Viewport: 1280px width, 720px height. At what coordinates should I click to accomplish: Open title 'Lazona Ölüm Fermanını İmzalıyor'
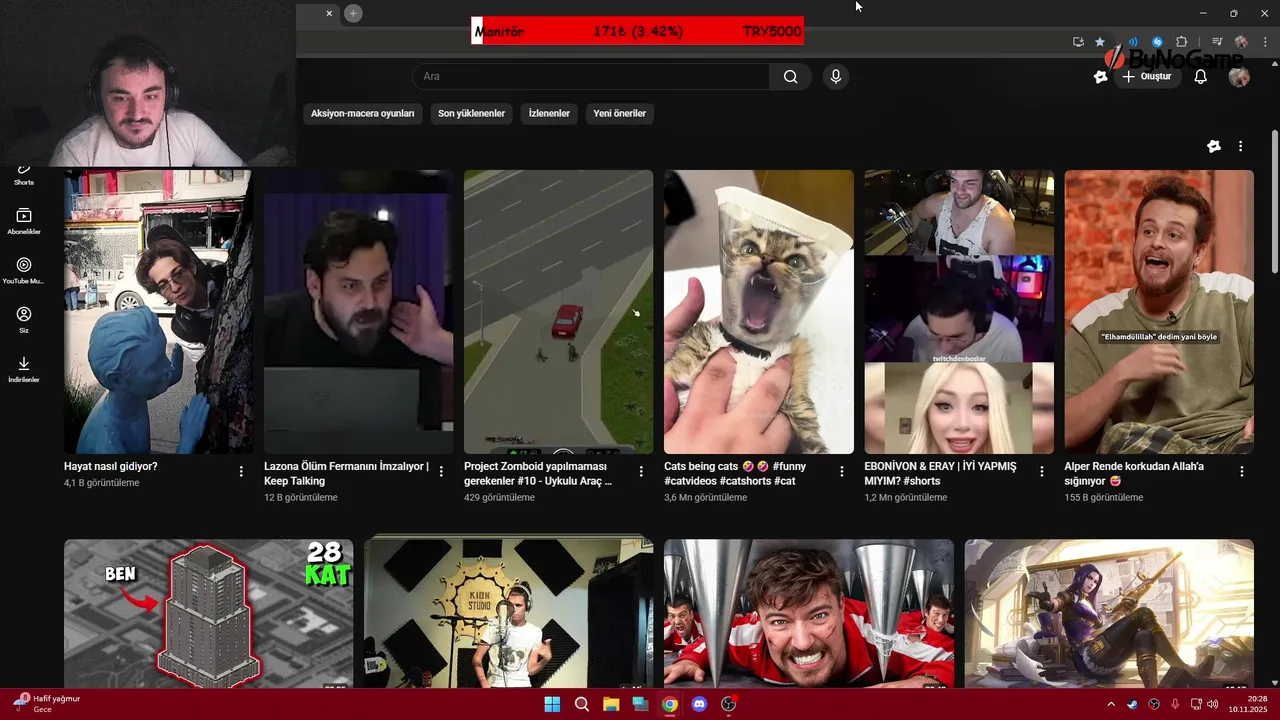click(x=346, y=473)
